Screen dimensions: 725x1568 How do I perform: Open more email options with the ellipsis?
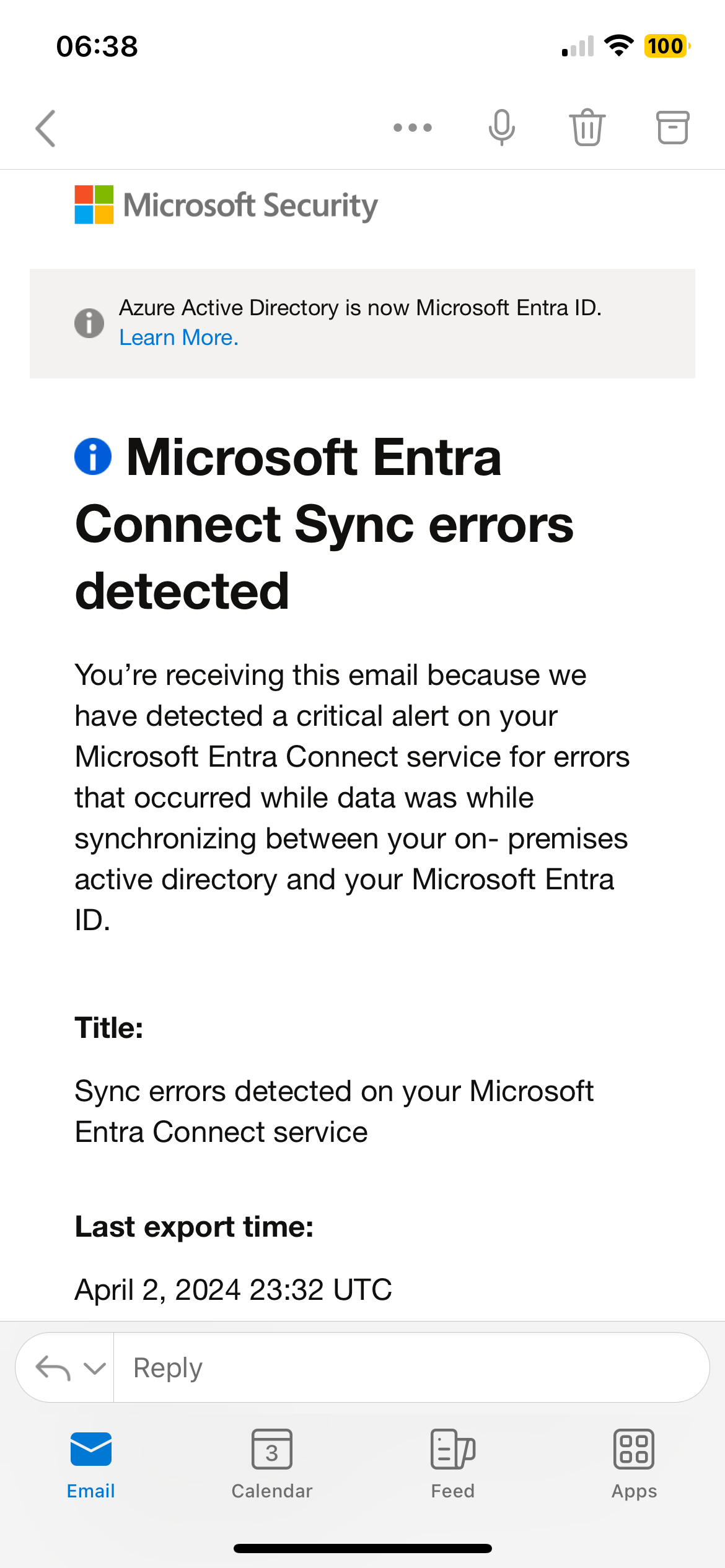coord(411,128)
